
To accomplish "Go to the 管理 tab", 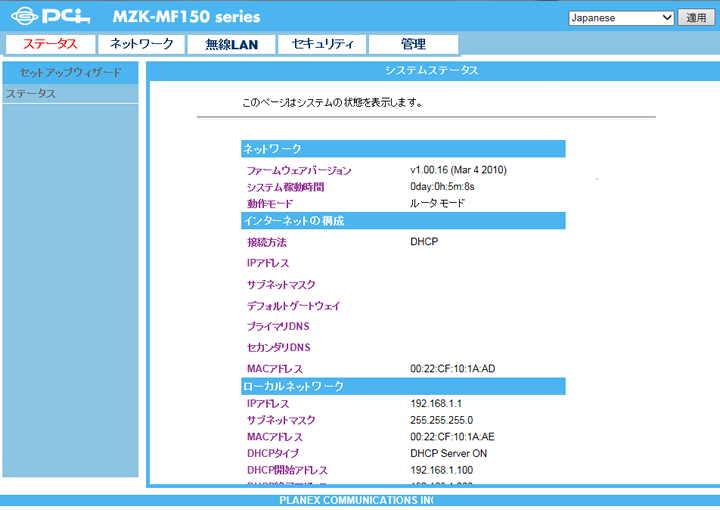I will pos(413,44).
